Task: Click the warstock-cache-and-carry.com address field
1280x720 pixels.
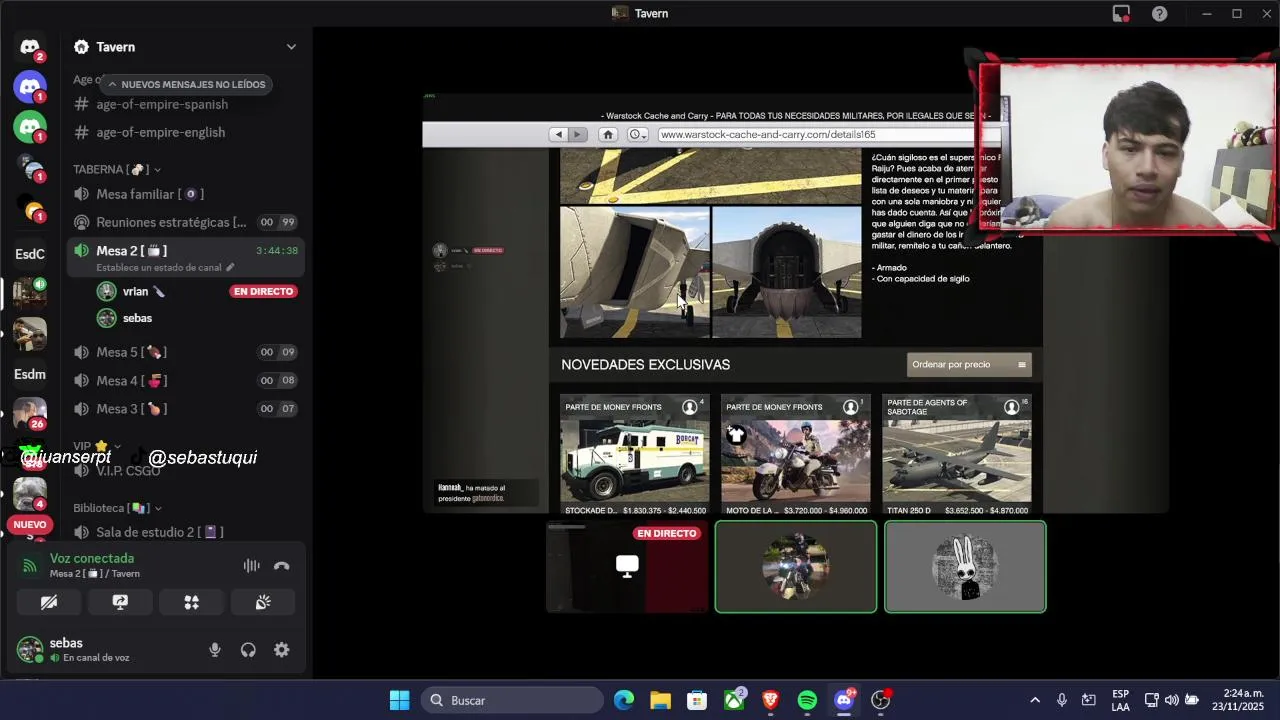Action: pyautogui.click(x=815, y=134)
